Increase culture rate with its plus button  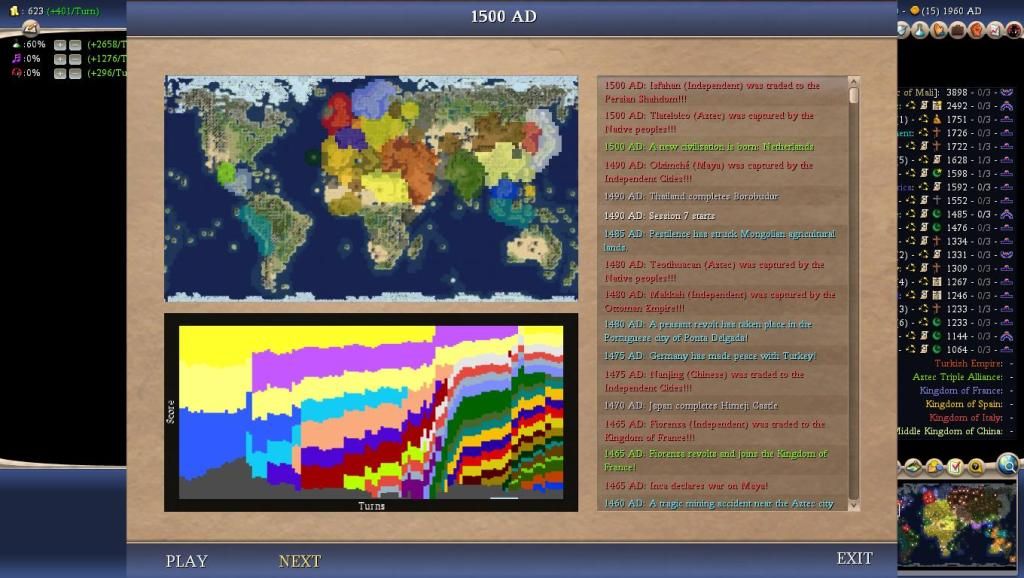click(60, 59)
